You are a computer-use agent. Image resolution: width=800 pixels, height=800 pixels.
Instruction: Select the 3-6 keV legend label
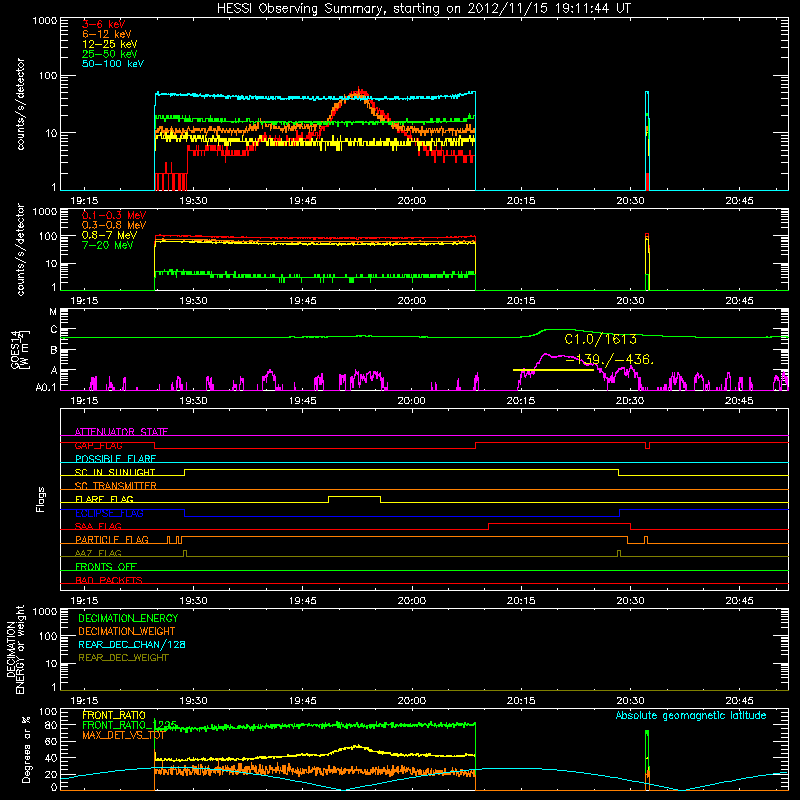(104, 24)
